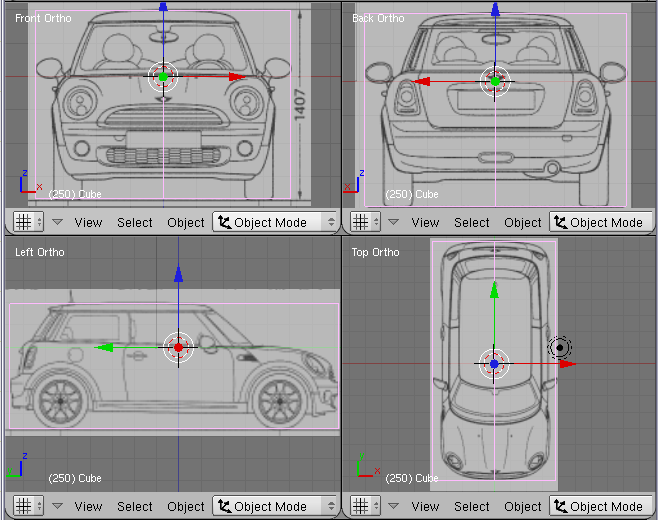Viewport: 658px width, 520px height.
Task: Click red X-axis arrow in Top Ortho
Action: tap(568, 364)
